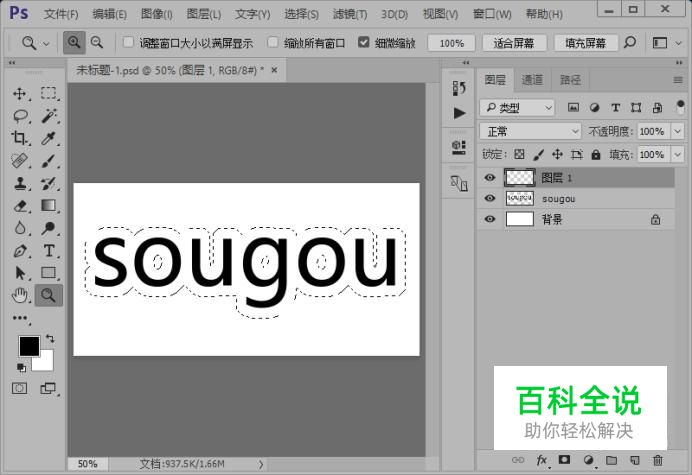Swap foreground and background colors
This screenshot has height=475, width=692.
50,339
